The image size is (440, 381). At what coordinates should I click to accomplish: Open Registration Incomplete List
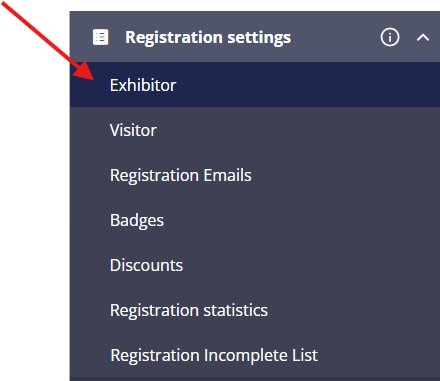pyautogui.click(x=255, y=355)
